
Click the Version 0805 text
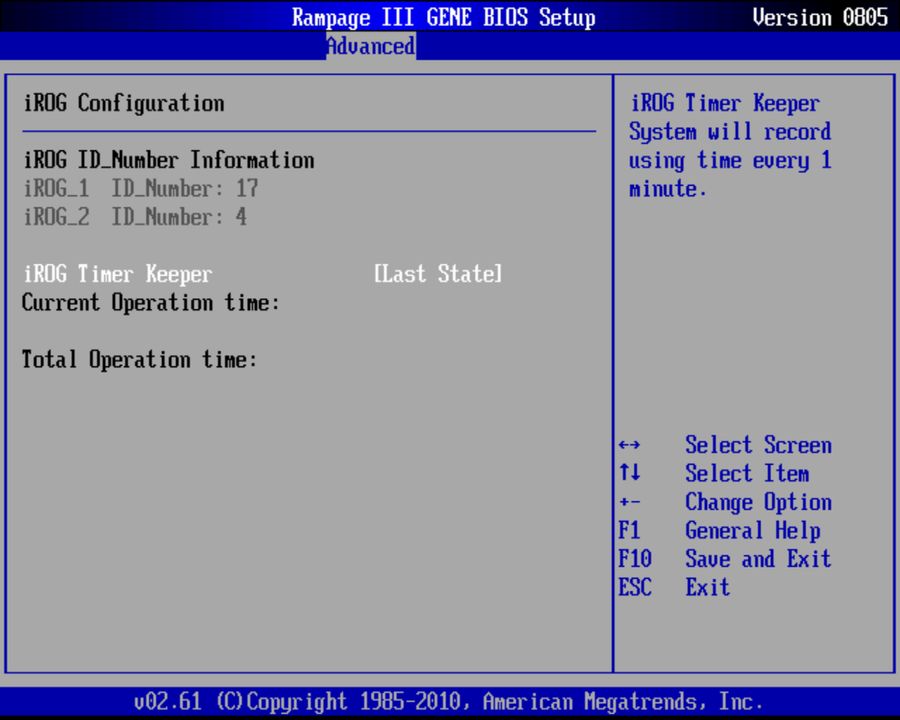tap(820, 17)
